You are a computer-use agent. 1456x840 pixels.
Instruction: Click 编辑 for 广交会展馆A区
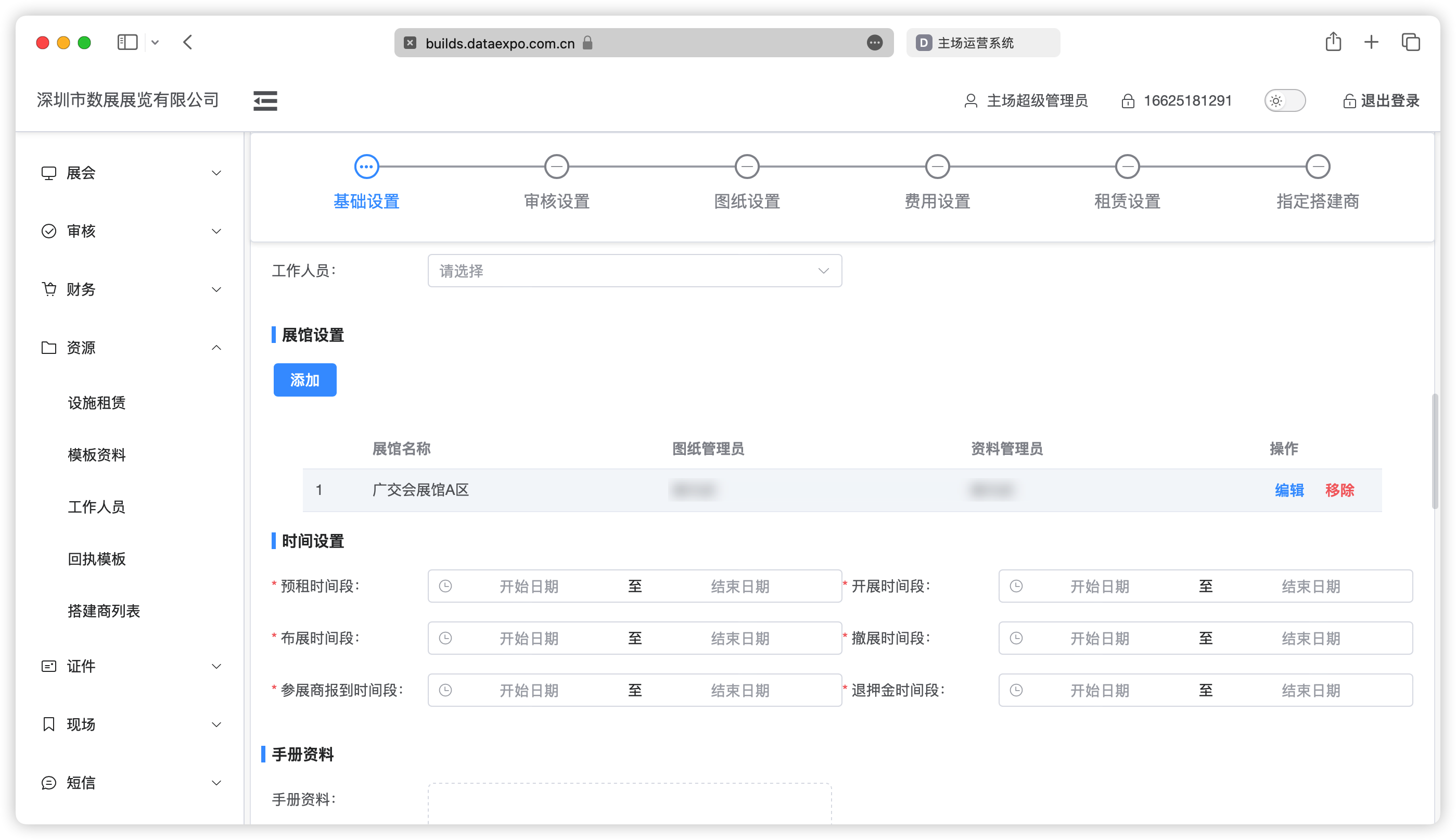pos(1289,490)
